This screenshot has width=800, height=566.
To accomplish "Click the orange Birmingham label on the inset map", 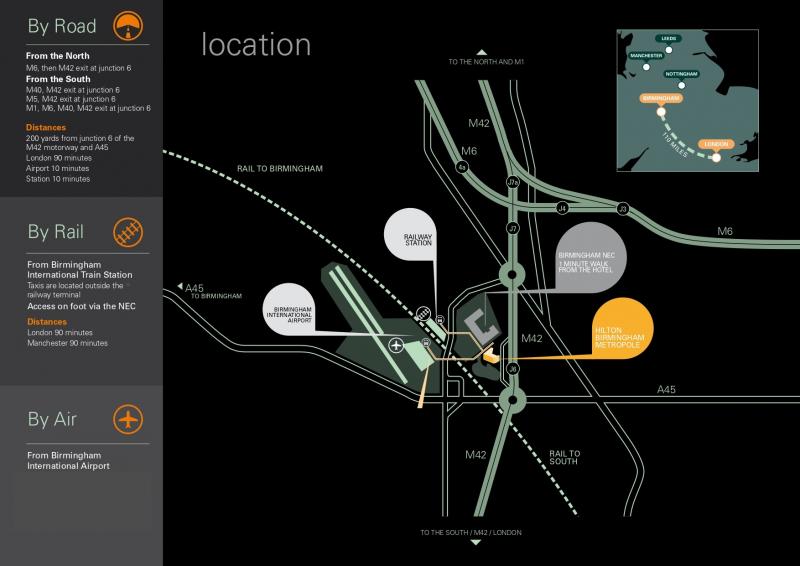I will [x=661, y=98].
